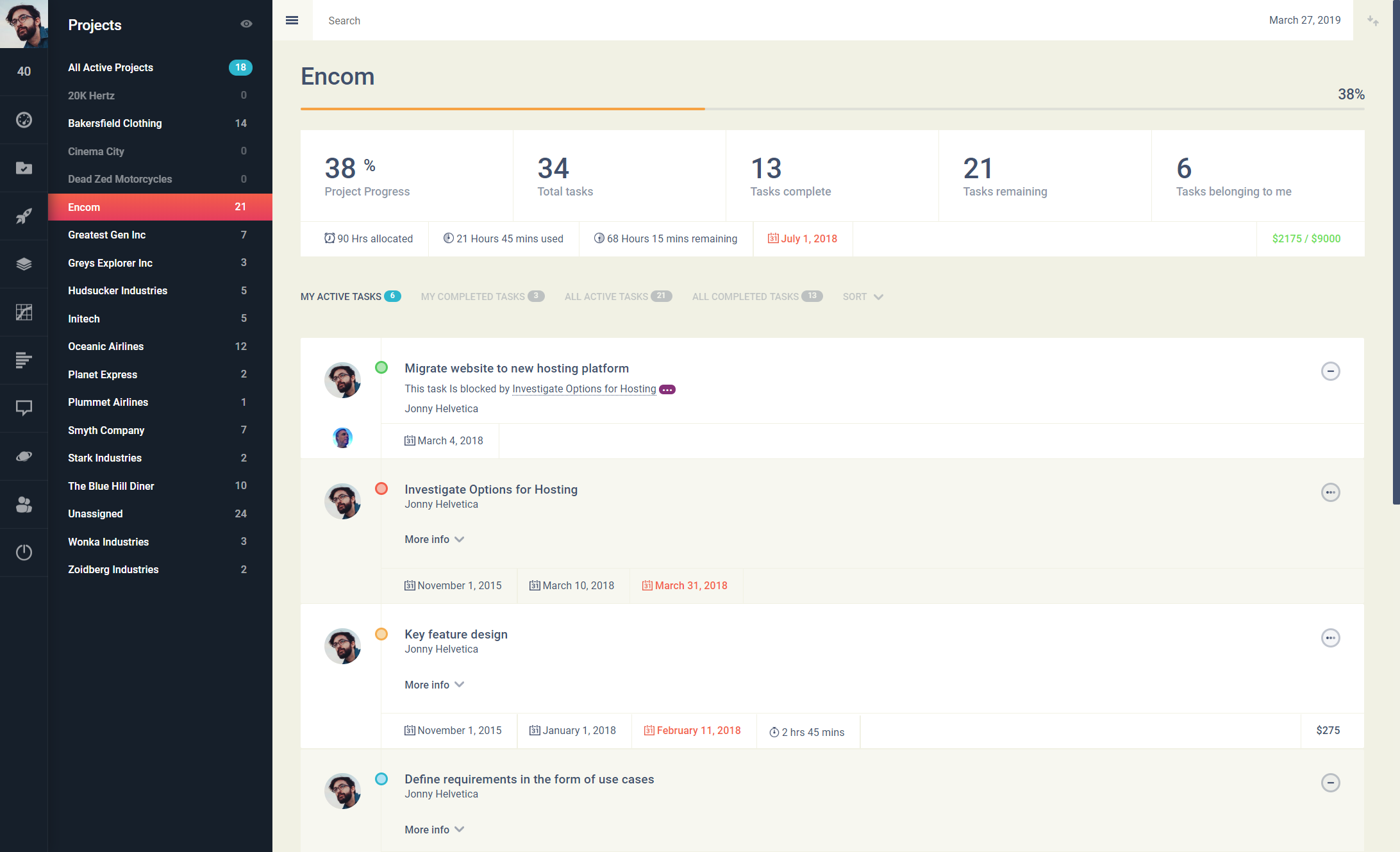
Task: Toggle the Projects eye visibility icon
Action: (x=246, y=24)
